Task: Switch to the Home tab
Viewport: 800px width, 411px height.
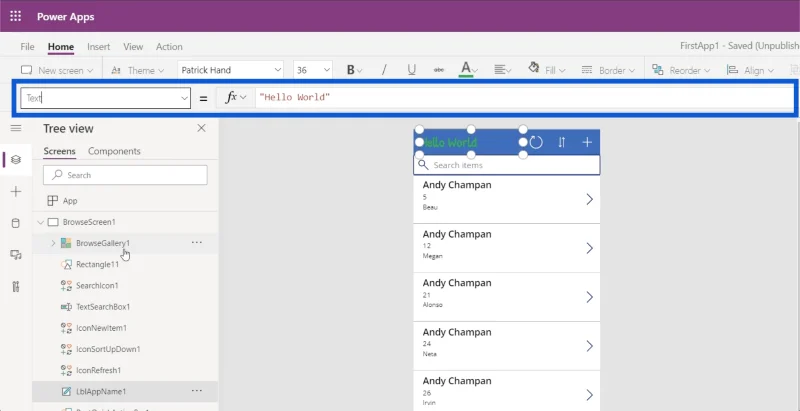Action: [61, 46]
